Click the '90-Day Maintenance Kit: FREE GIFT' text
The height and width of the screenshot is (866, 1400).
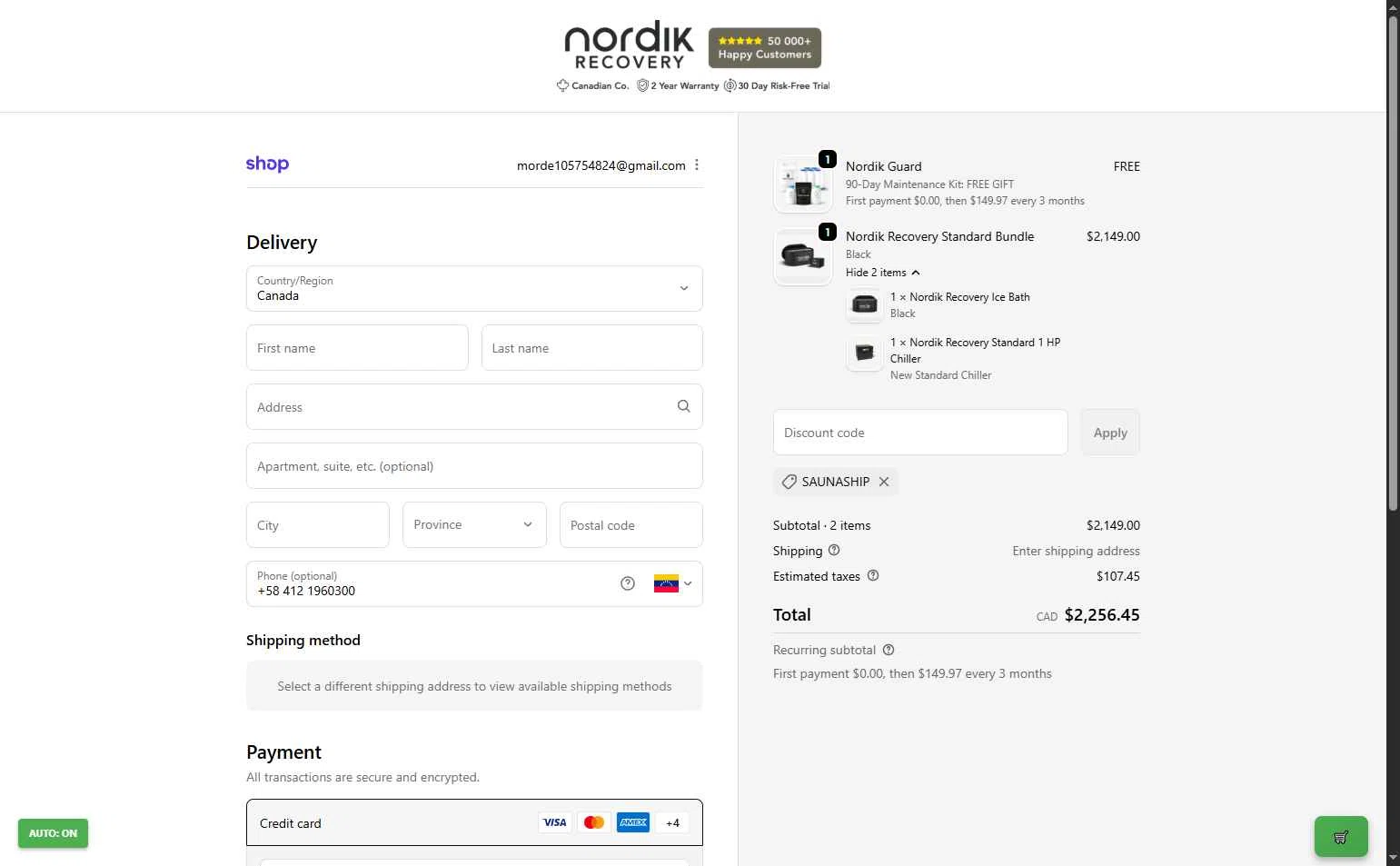[x=929, y=184]
